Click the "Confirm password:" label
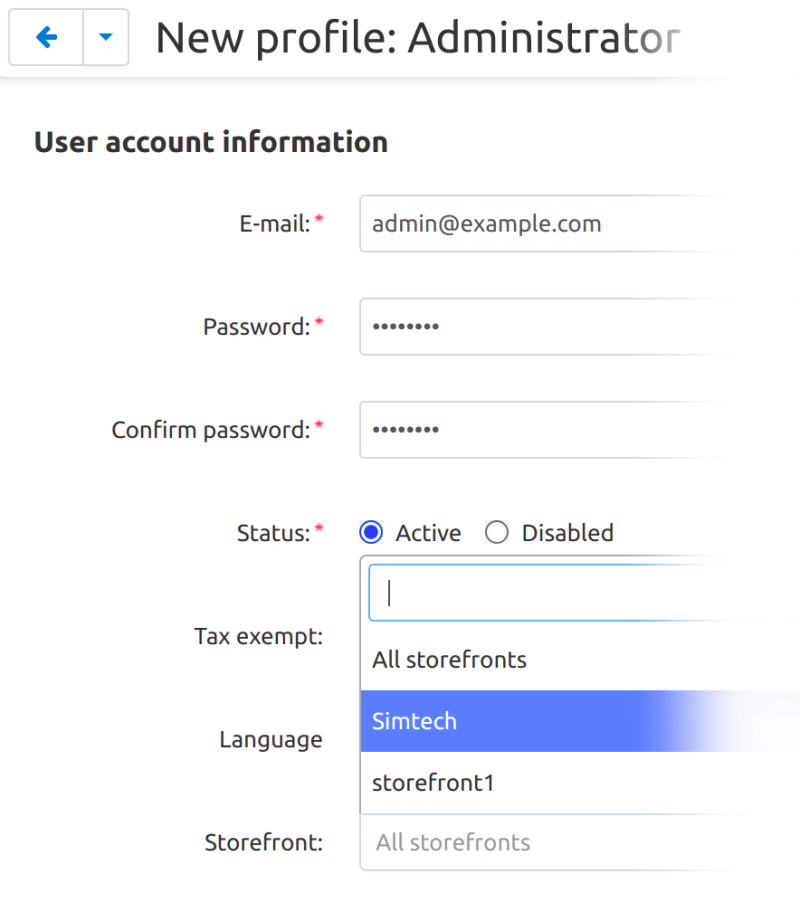This screenshot has width=800, height=912. 211,430
